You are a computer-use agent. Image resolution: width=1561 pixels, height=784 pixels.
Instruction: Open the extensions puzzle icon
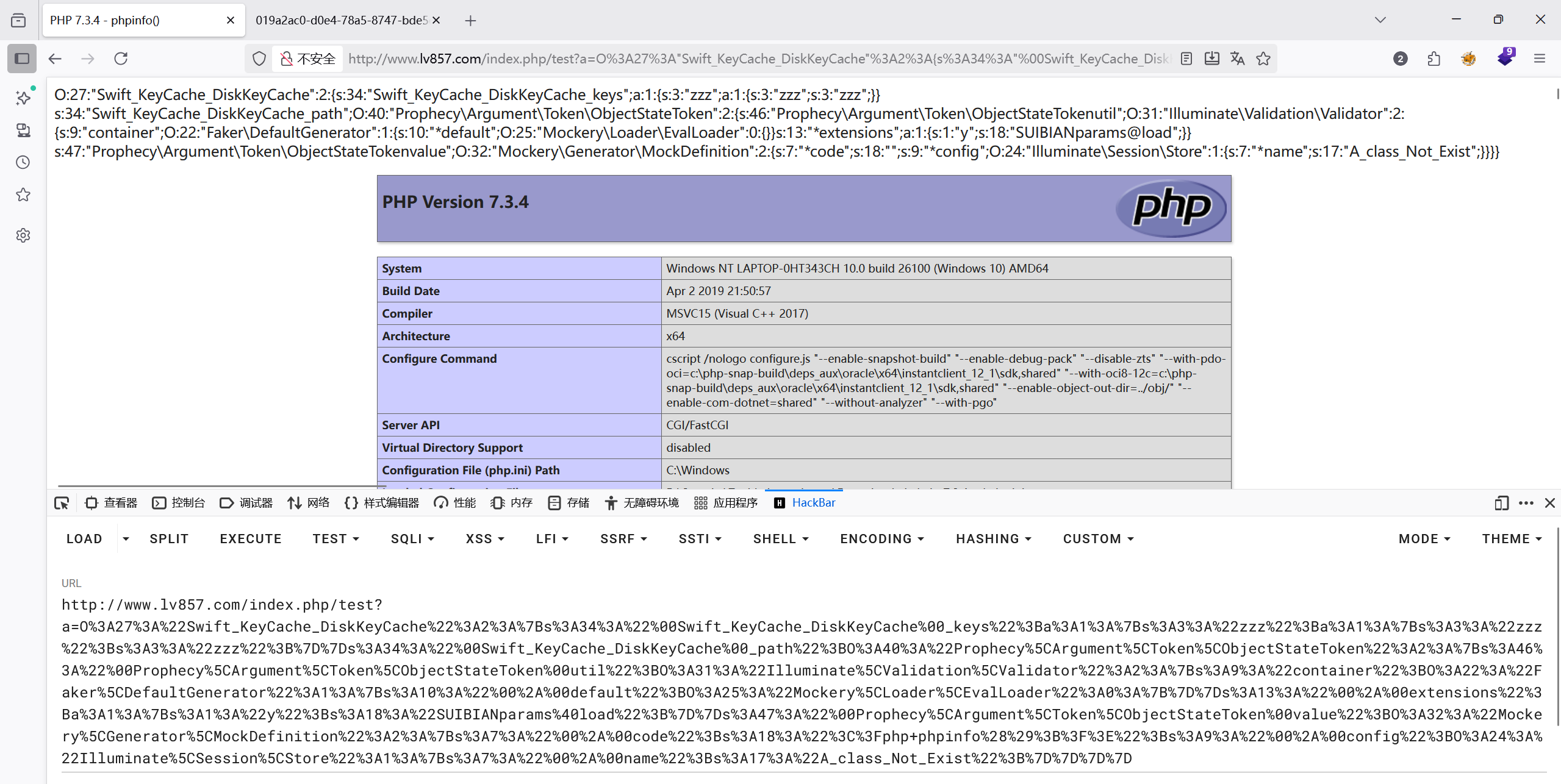click(x=1434, y=59)
